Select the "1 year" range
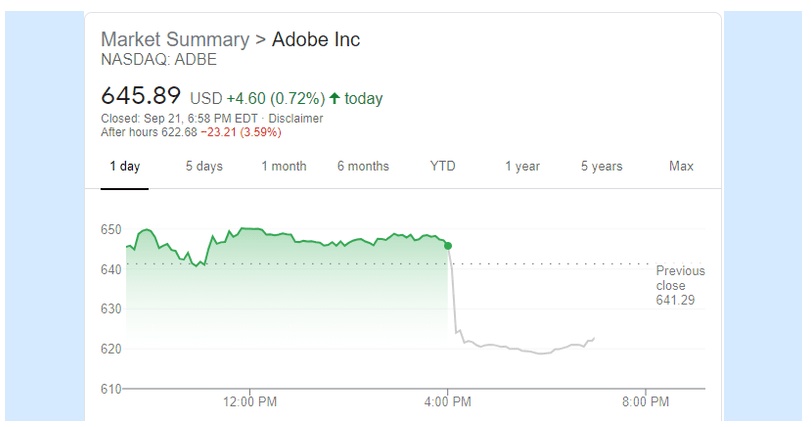Viewport: 811px width, 427px height. [x=522, y=166]
